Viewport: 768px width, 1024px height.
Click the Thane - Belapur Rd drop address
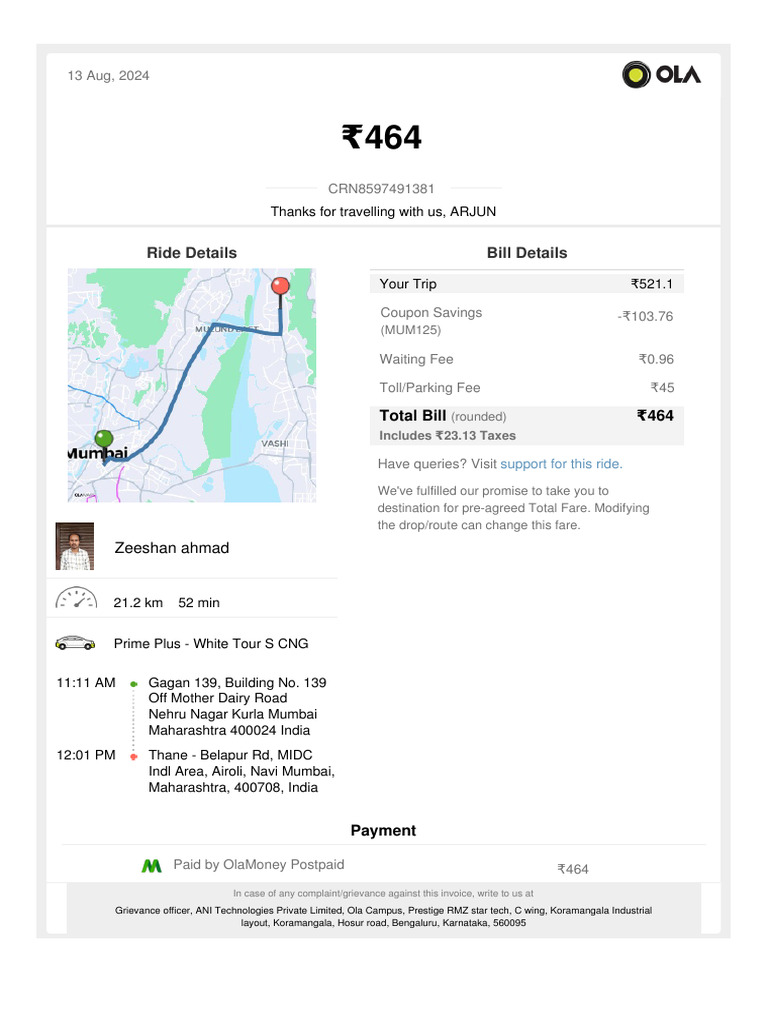click(x=242, y=771)
